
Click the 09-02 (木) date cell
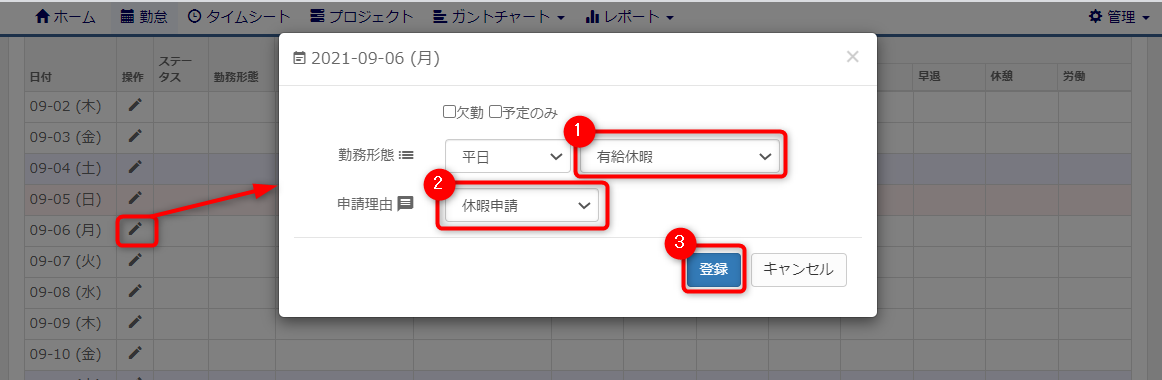tap(70, 106)
